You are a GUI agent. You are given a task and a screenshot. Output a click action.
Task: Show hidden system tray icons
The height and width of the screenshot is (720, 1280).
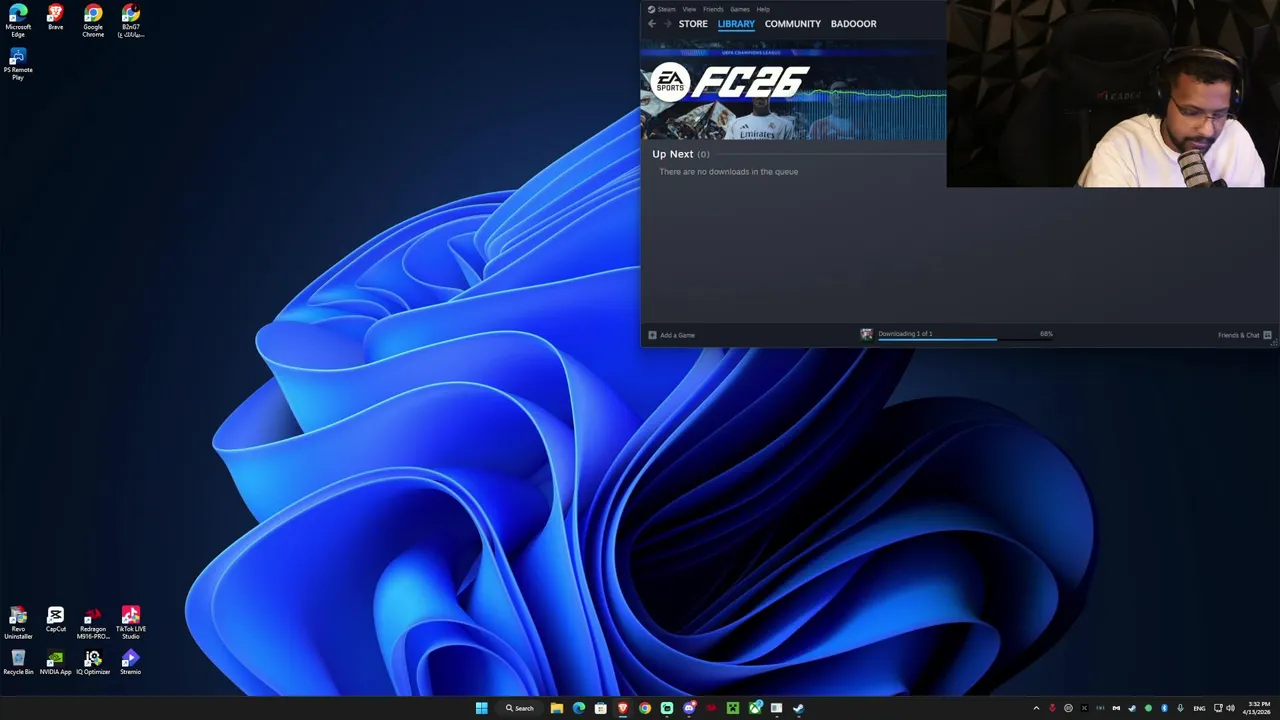pyautogui.click(x=1036, y=708)
